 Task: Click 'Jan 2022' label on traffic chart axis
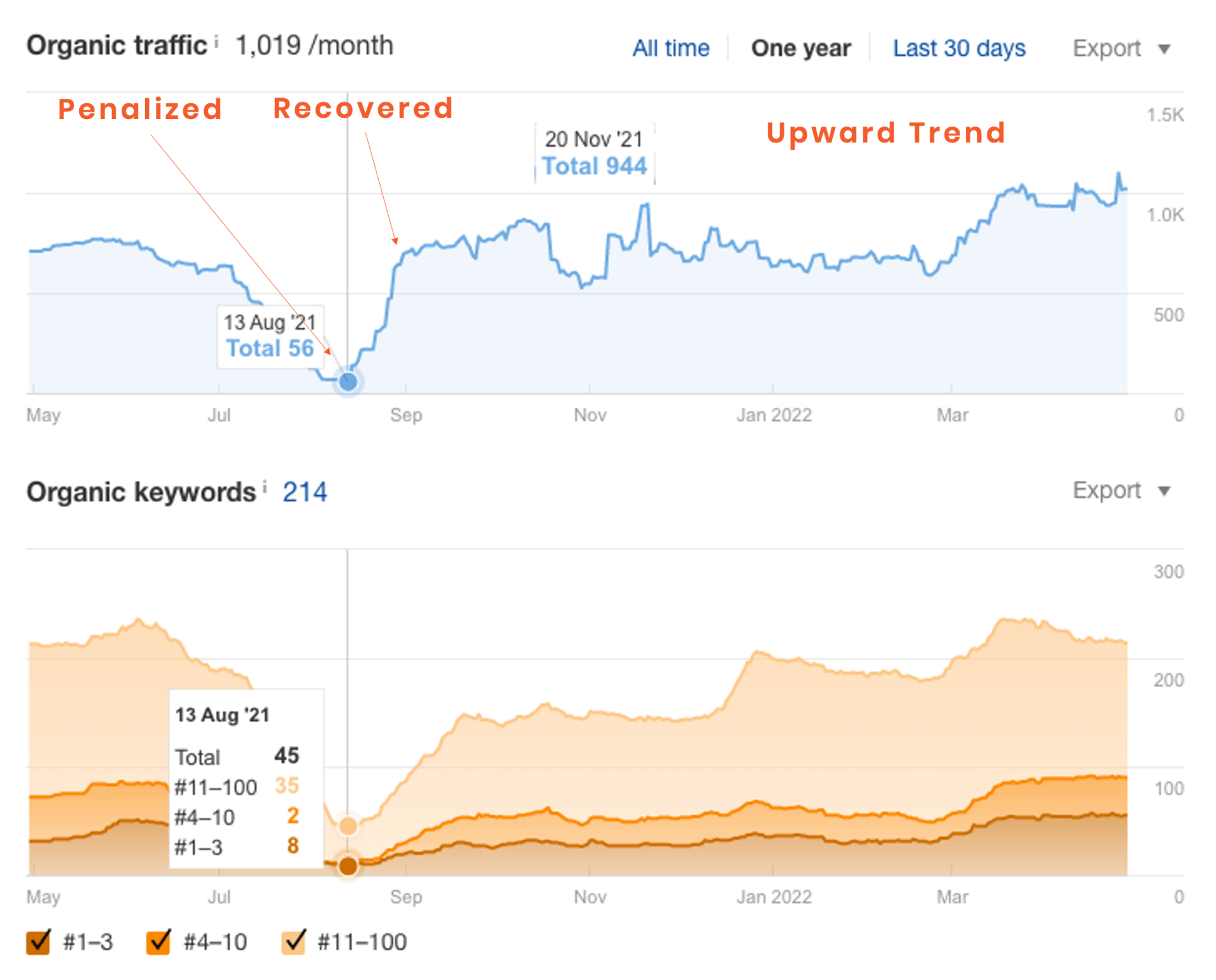tap(773, 415)
